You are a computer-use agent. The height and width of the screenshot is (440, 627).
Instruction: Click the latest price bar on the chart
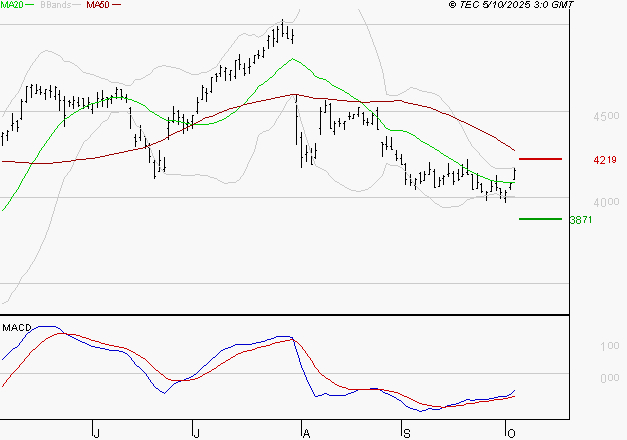coord(514,175)
